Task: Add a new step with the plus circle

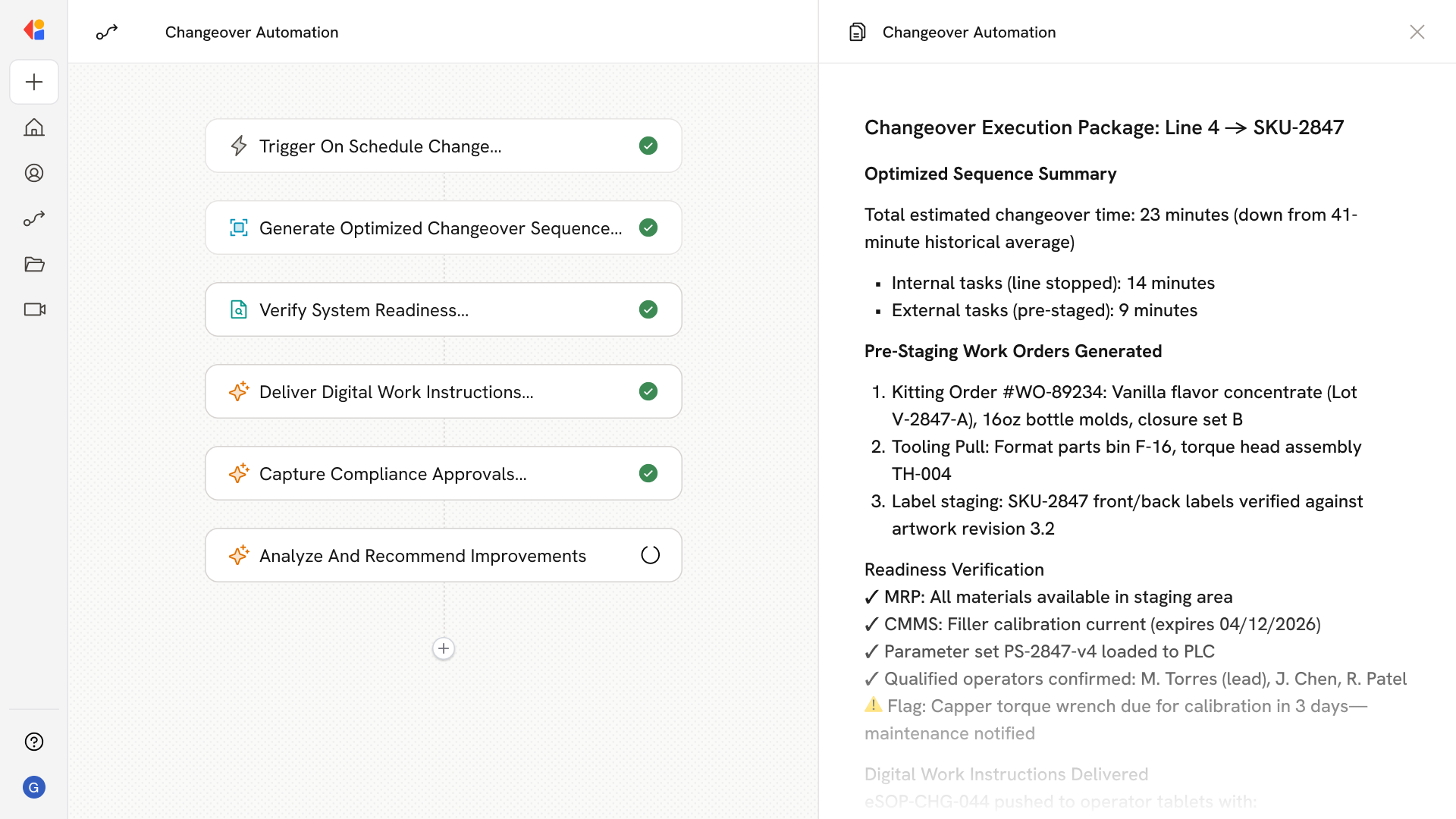Action: [x=444, y=648]
